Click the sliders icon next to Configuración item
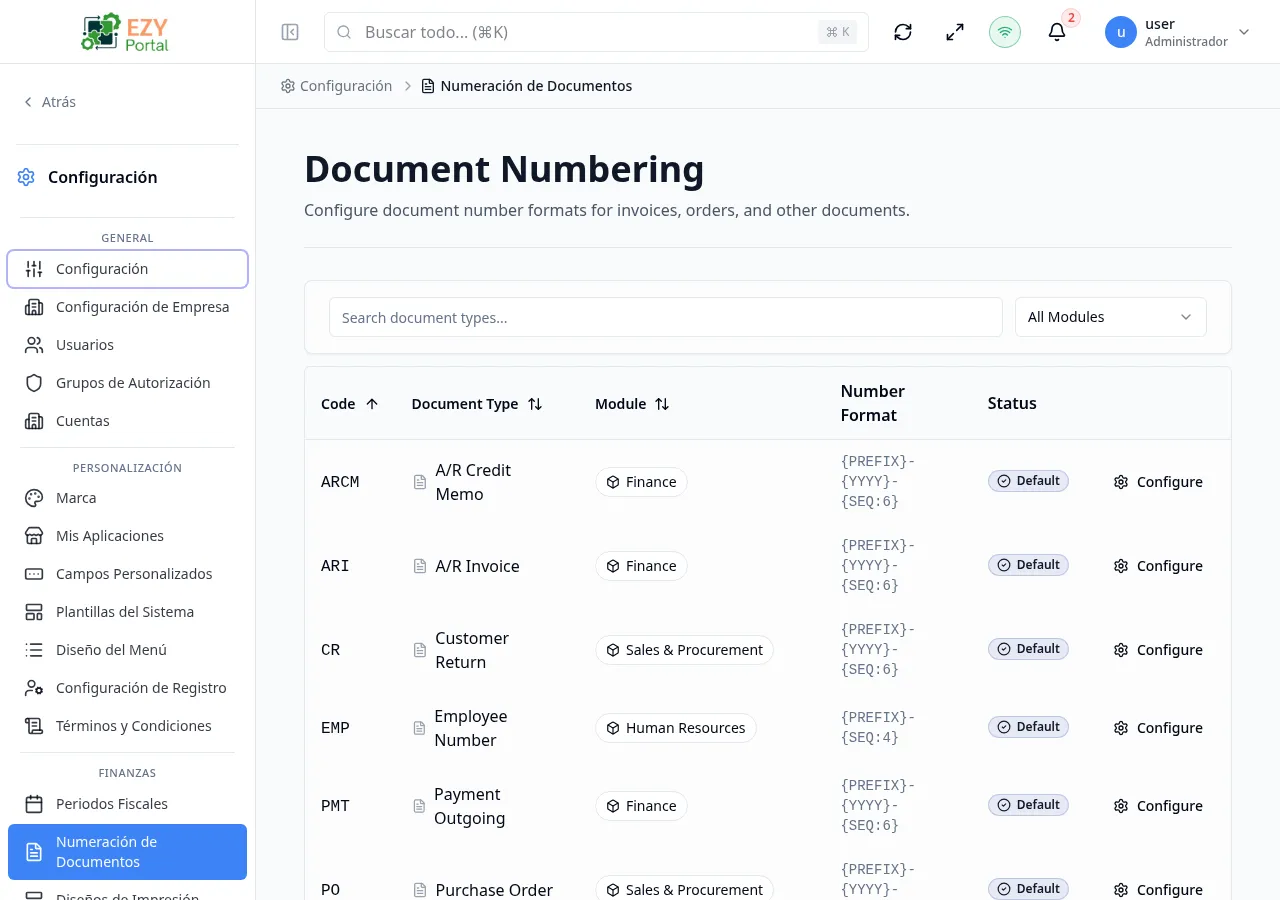 34,269
